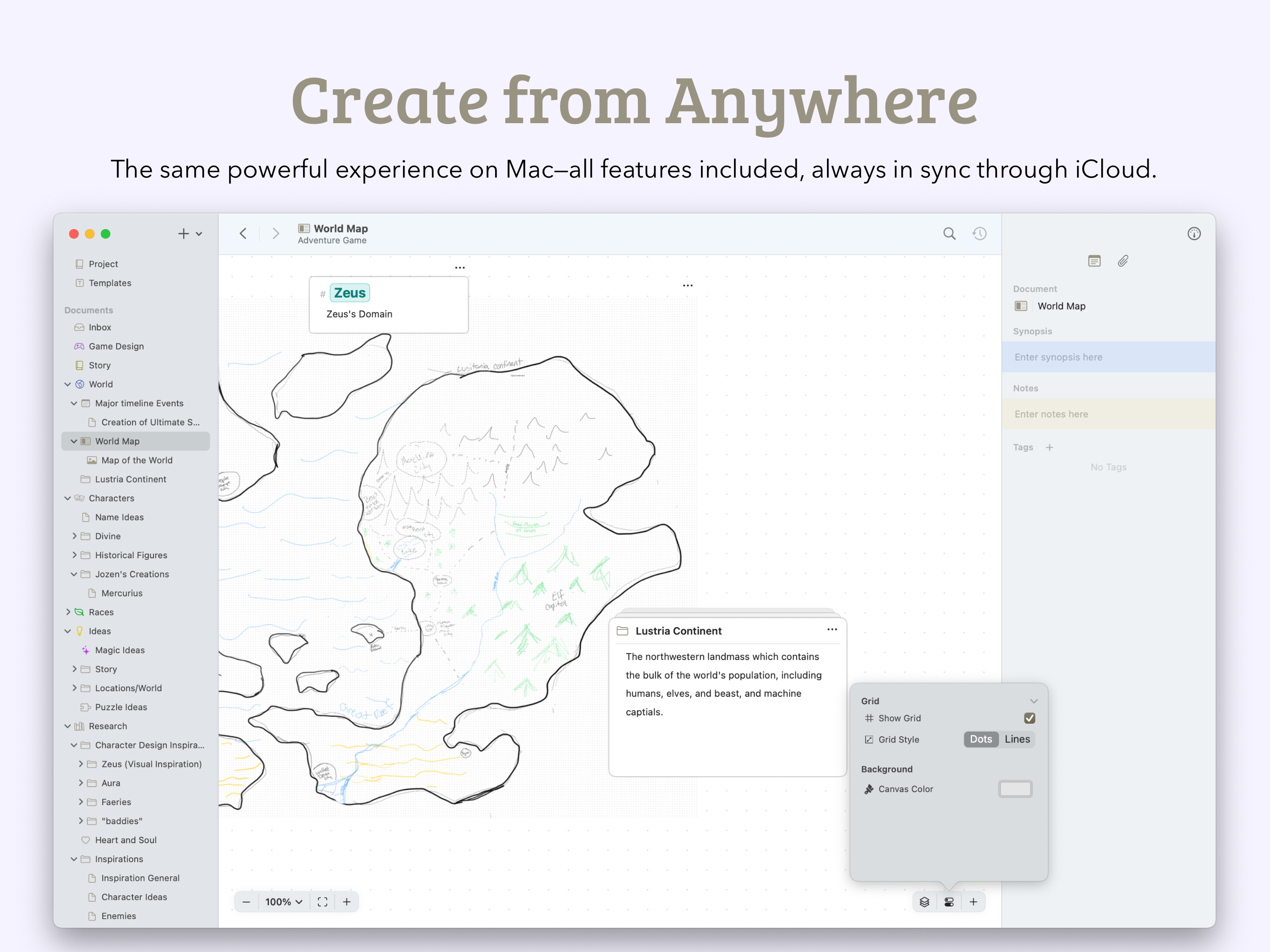Select the notes panel icon in inspector
The width and height of the screenshot is (1270, 952).
(x=1094, y=261)
